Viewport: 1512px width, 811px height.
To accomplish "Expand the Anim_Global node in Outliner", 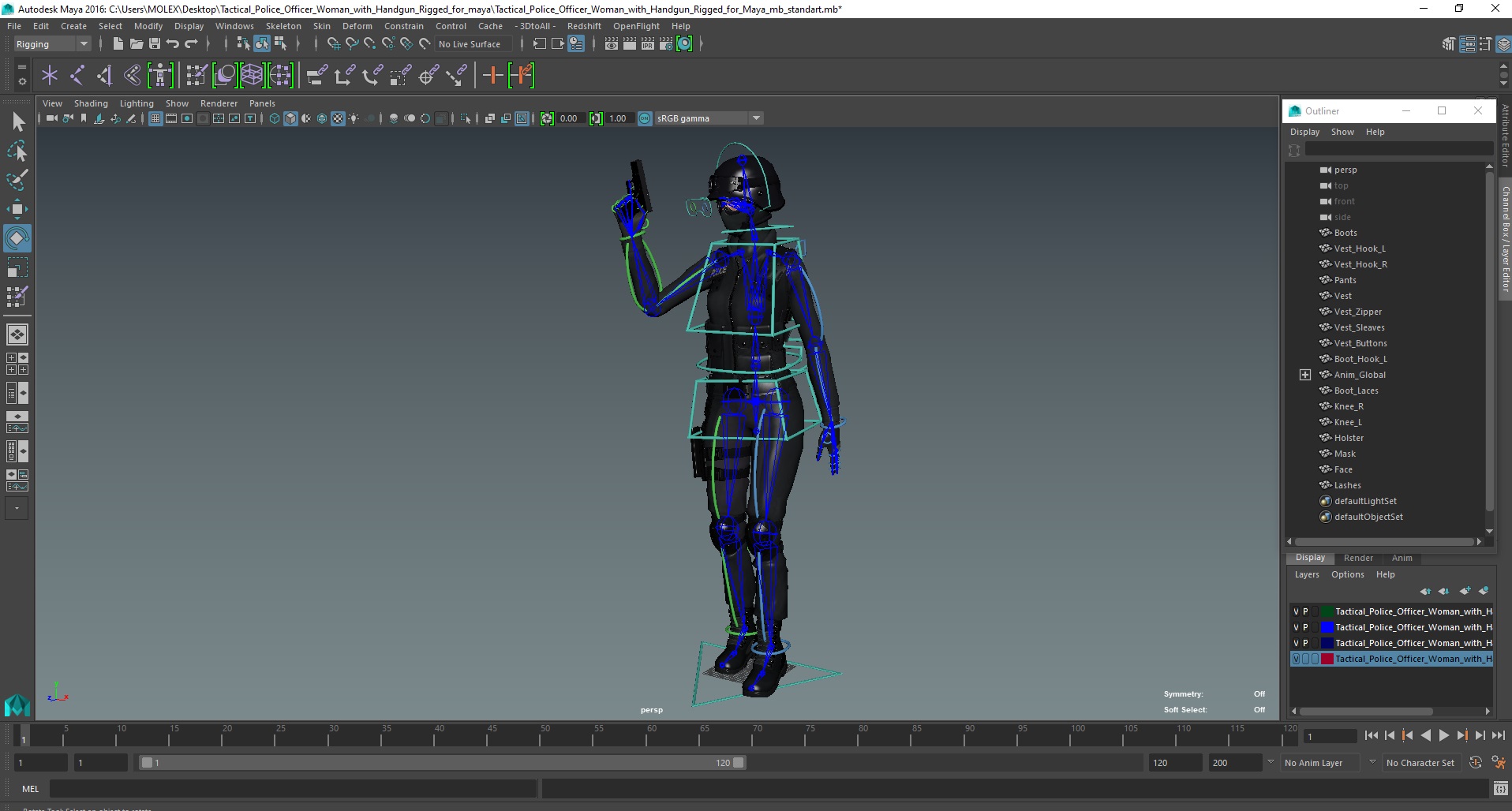I will pyautogui.click(x=1305, y=375).
